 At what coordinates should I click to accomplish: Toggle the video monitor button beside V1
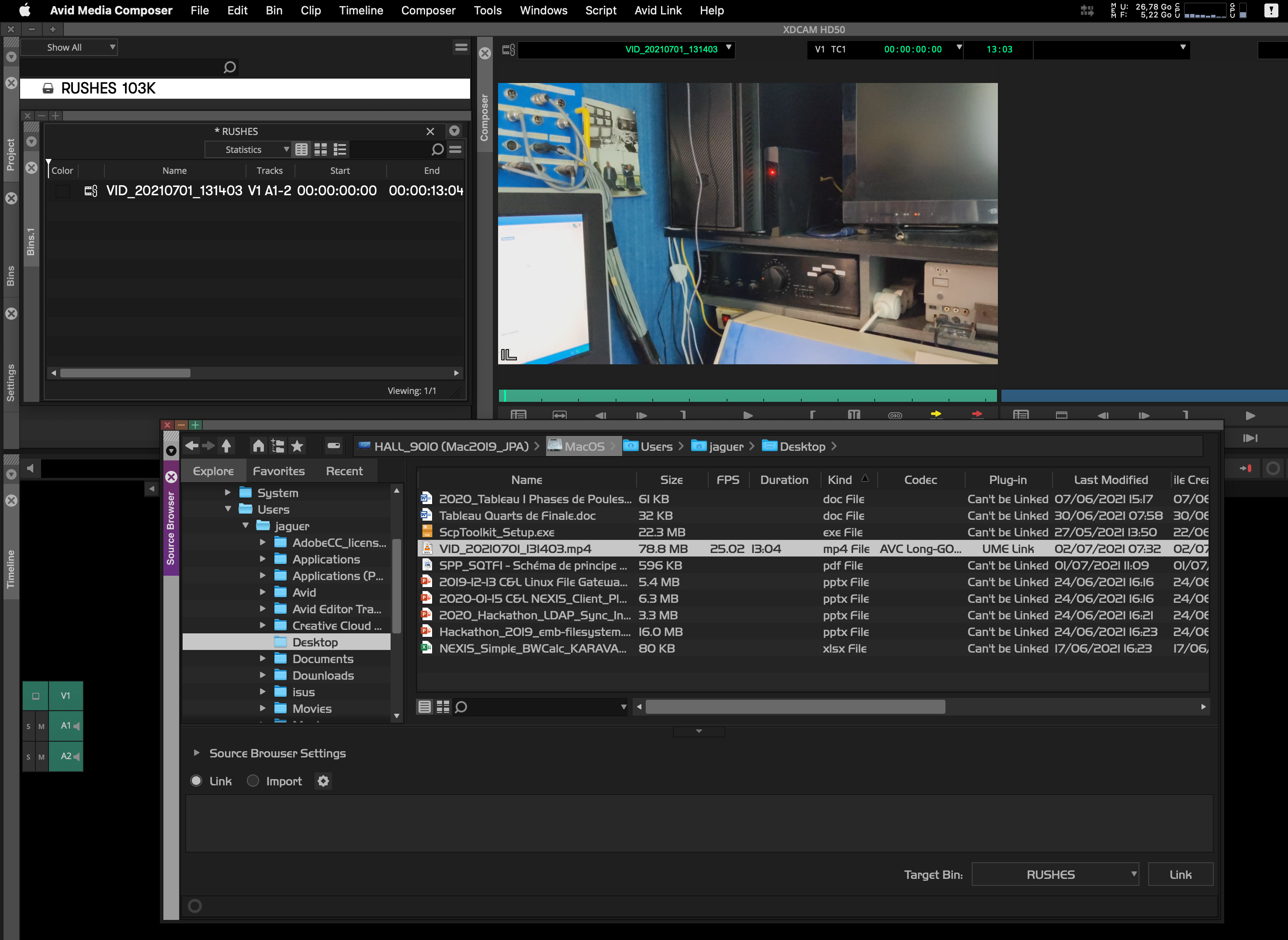(x=36, y=695)
